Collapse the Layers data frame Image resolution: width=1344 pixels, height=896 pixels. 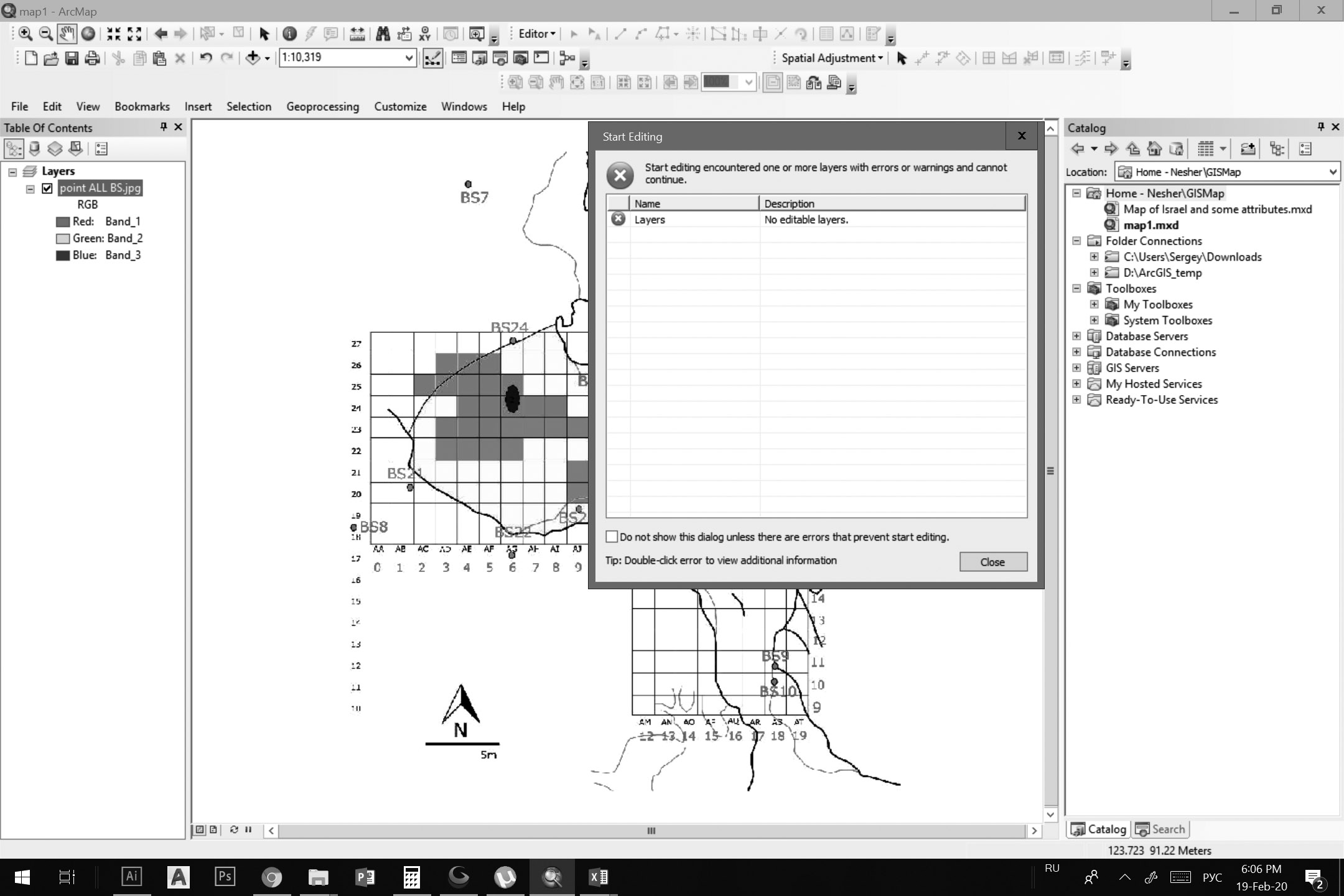point(12,172)
